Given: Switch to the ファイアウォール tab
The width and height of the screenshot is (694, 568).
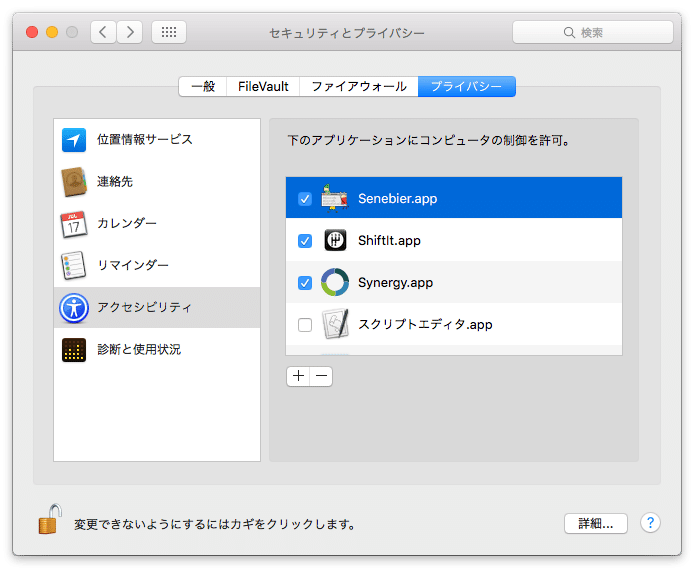Looking at the screenshot, I should 359,86.
